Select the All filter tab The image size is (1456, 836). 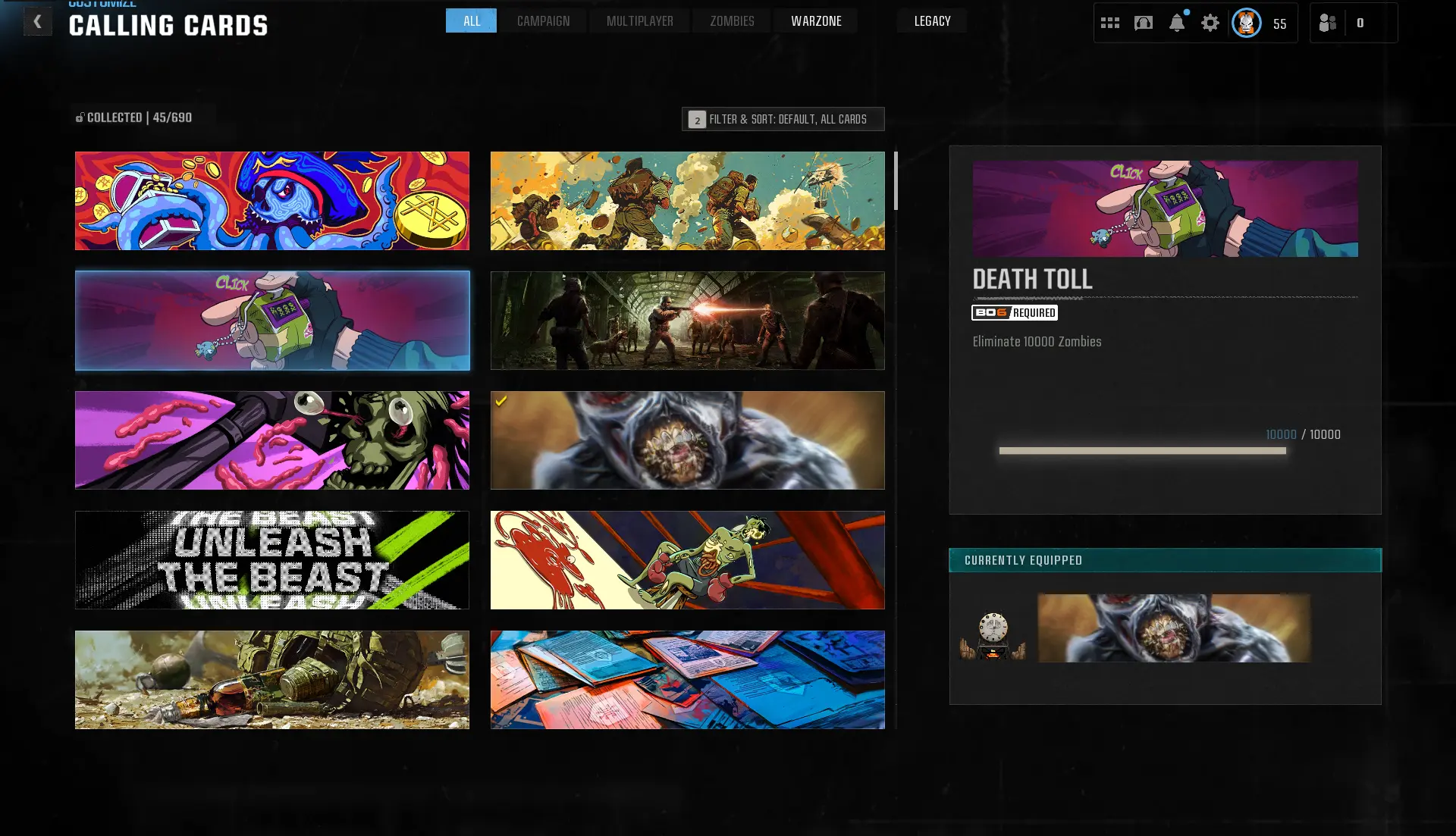click(471, 21)
